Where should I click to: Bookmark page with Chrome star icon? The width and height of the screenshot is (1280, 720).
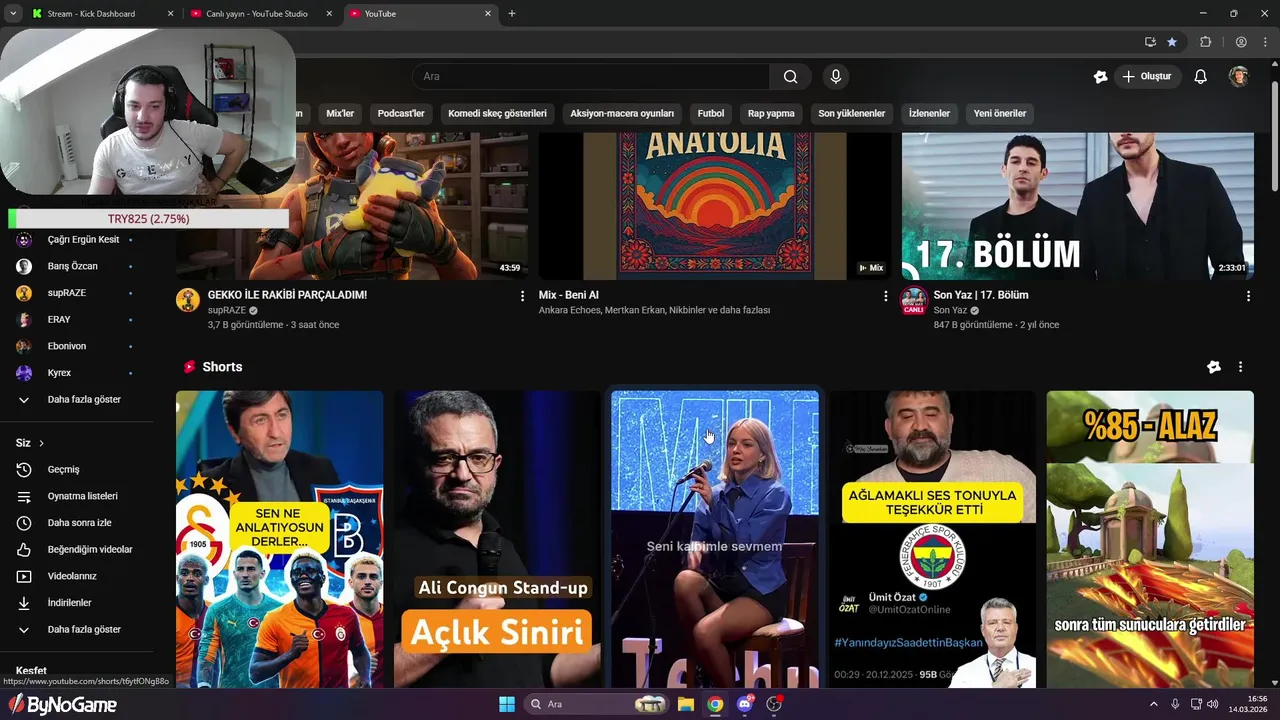click(x=1172, y=42)
